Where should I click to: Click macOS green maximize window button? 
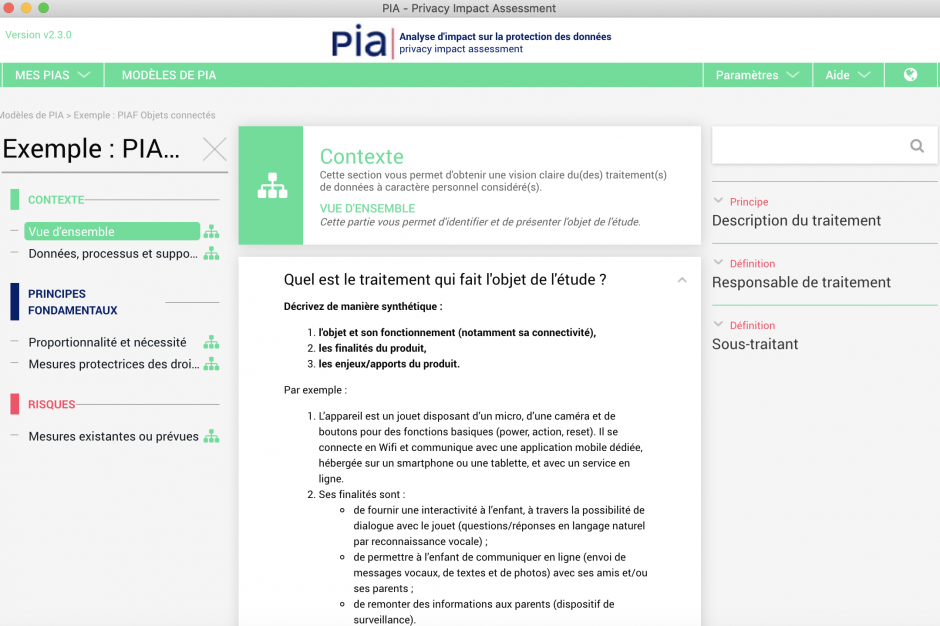(43, 8)
